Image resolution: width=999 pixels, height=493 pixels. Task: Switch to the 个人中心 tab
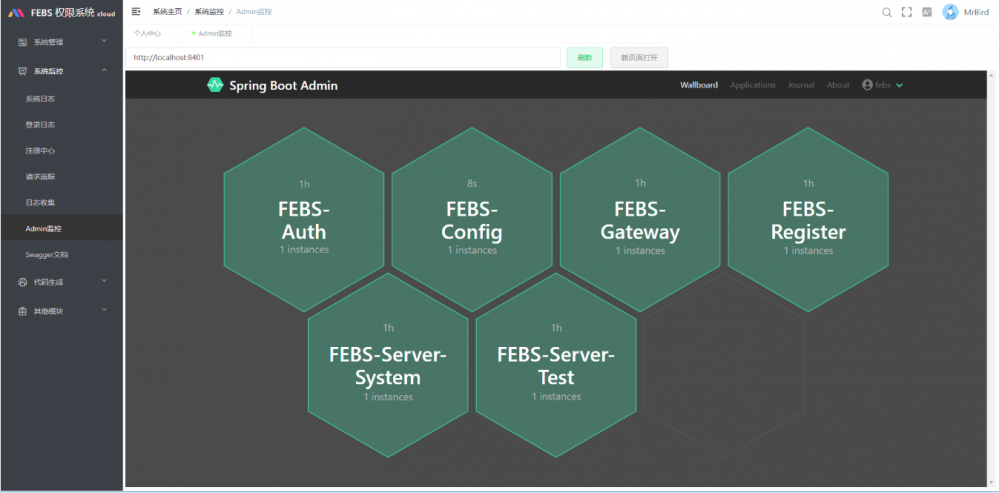pos(147,33)
